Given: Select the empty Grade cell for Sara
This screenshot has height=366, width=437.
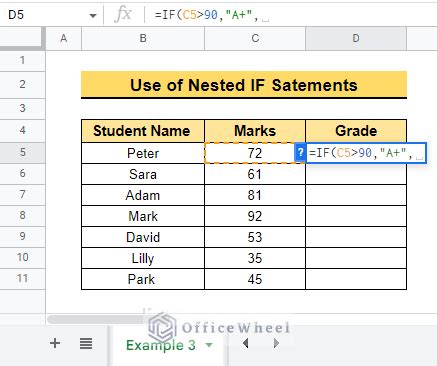Looking at the screenshot, I should click(x=356, y=174).
